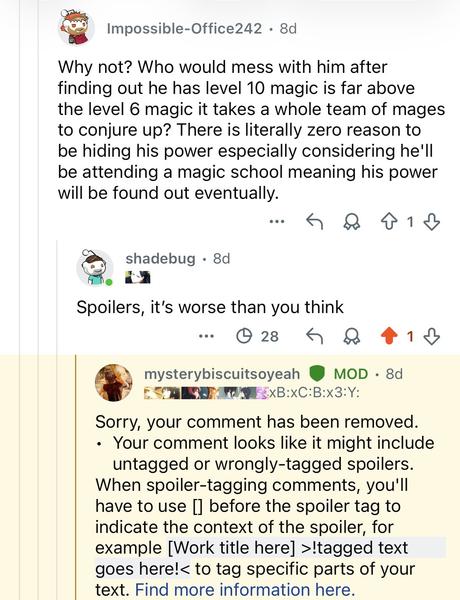Downvote shadebug's spoilers comment
This screenshot has width=460, height=600.
coord(432,337)
